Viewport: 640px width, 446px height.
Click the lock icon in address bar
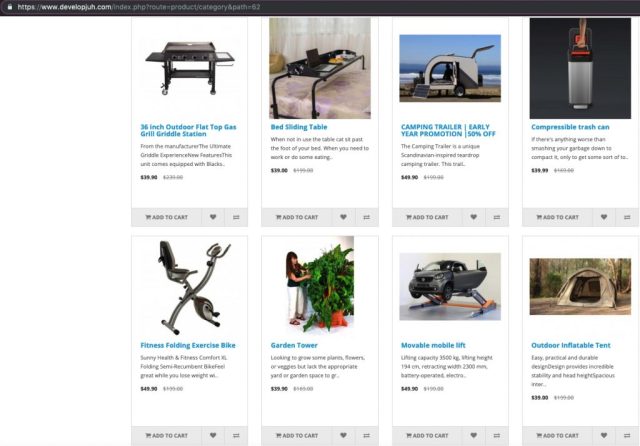10,7
